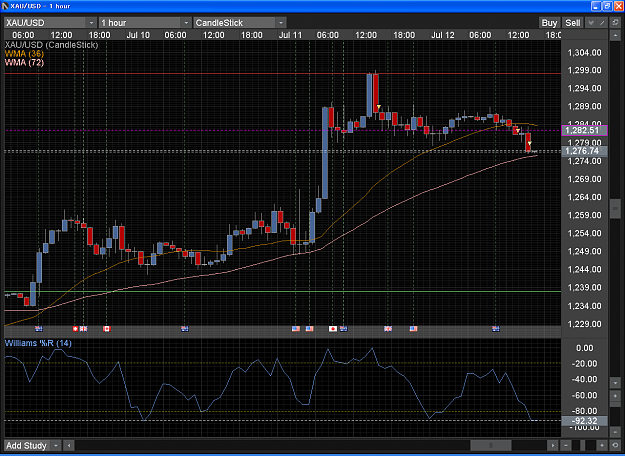Click the 1,276.74 current price label
Screen dimensions: 625x456
click(x=584, y=151)
